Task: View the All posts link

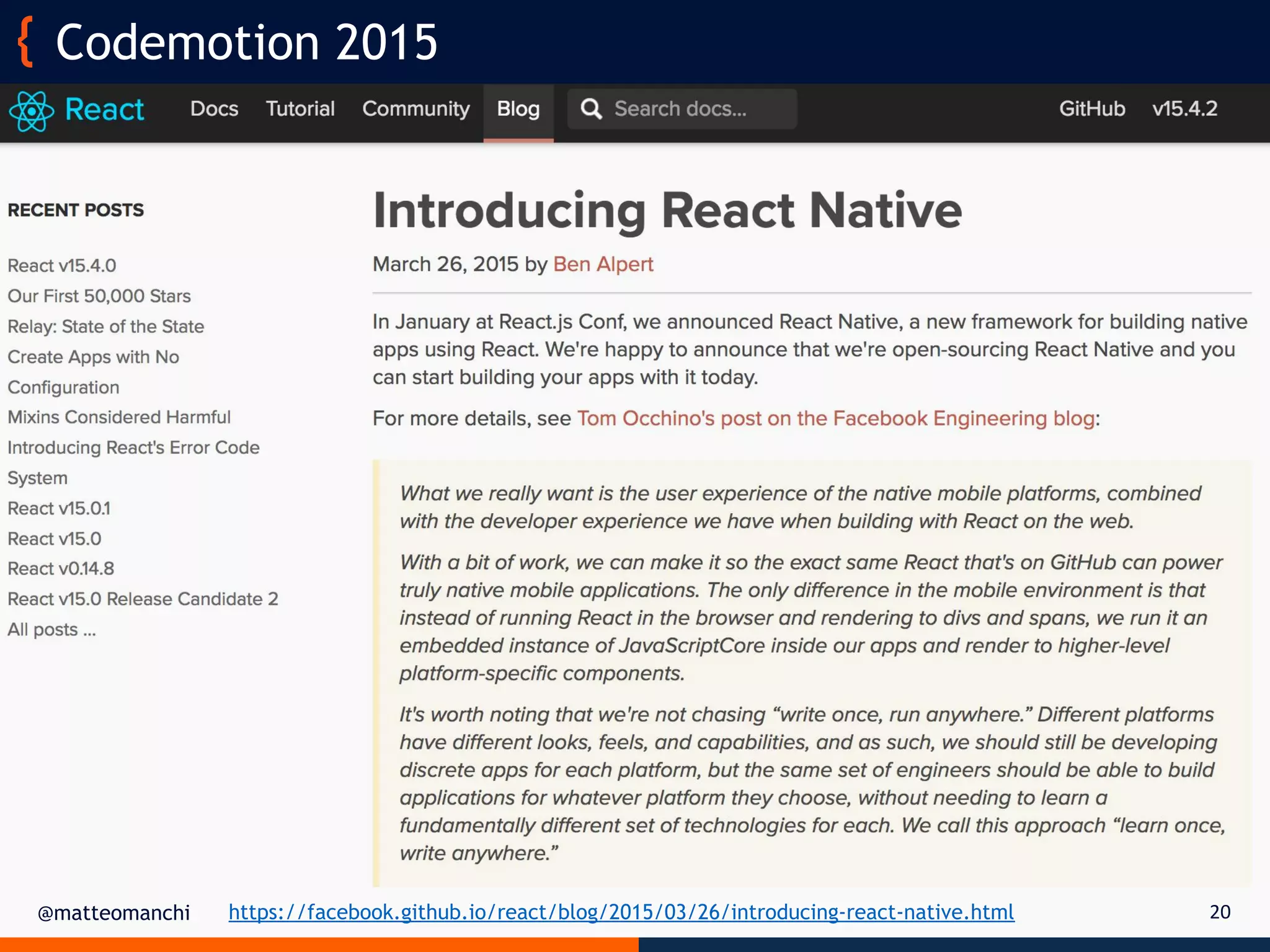Action: (x=51, y=630)
